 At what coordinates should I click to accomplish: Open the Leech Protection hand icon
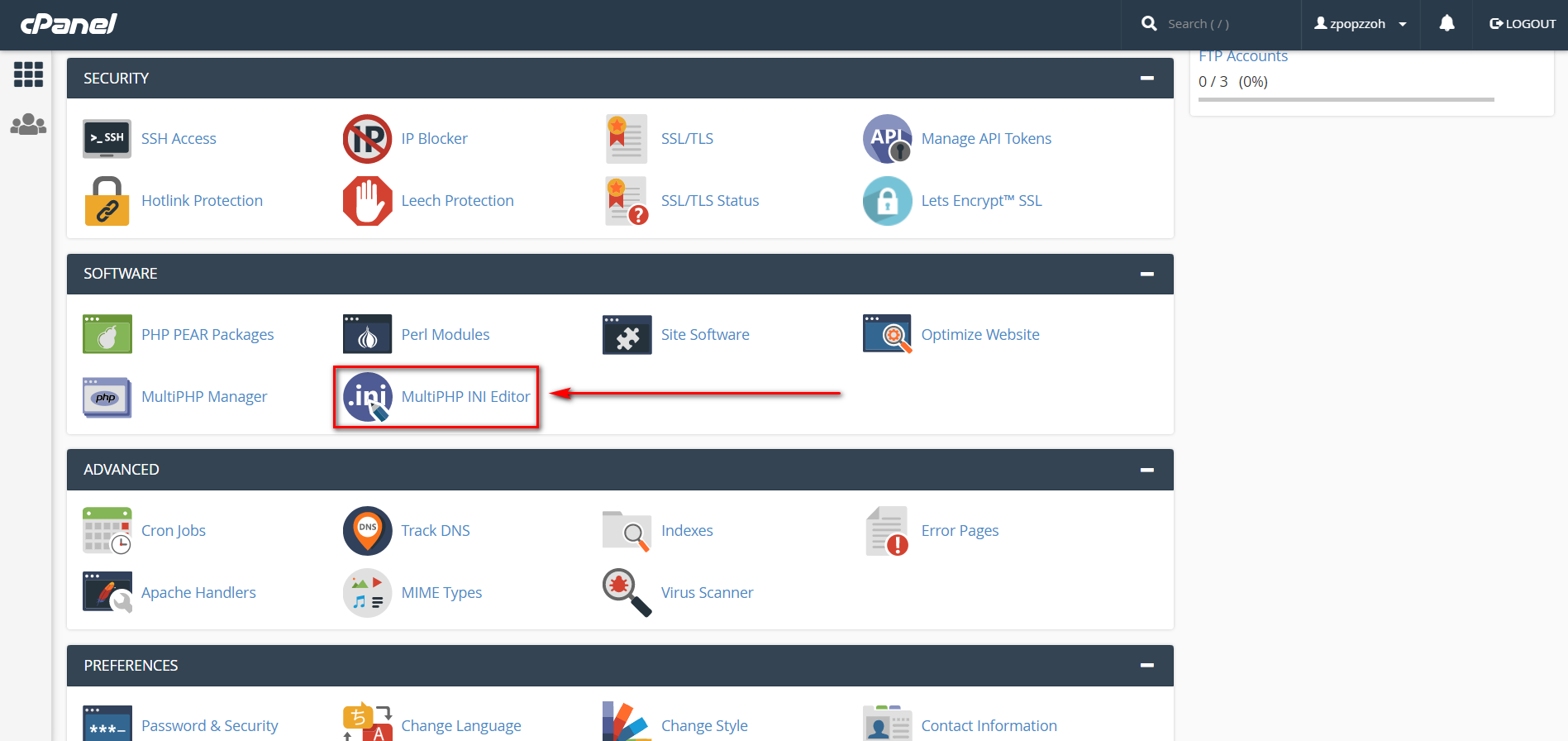[x=368, y=200]
